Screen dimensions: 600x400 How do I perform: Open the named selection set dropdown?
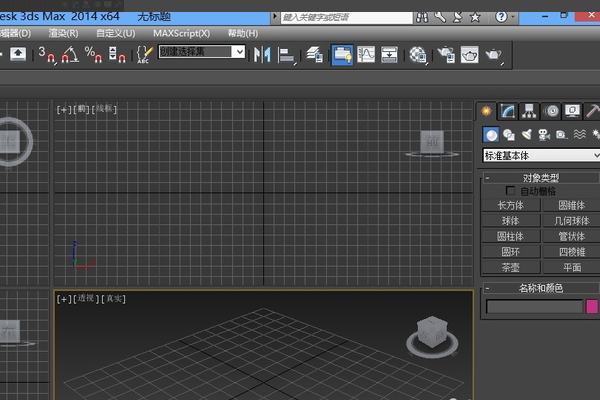click(x=240, y=52)
